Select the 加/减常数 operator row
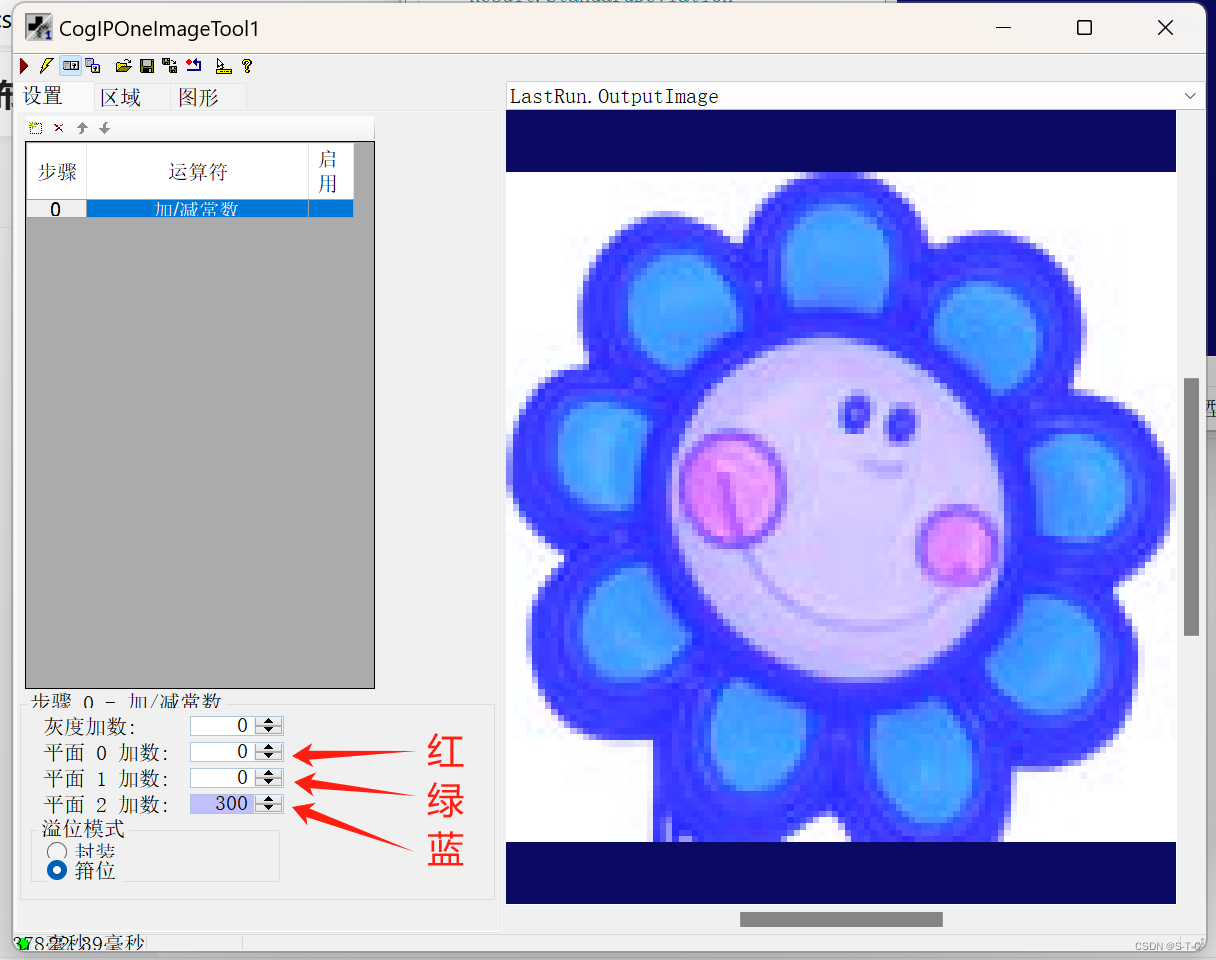Image resolution: width=1216 pixels, height=960 pixels. coord(197,209)
